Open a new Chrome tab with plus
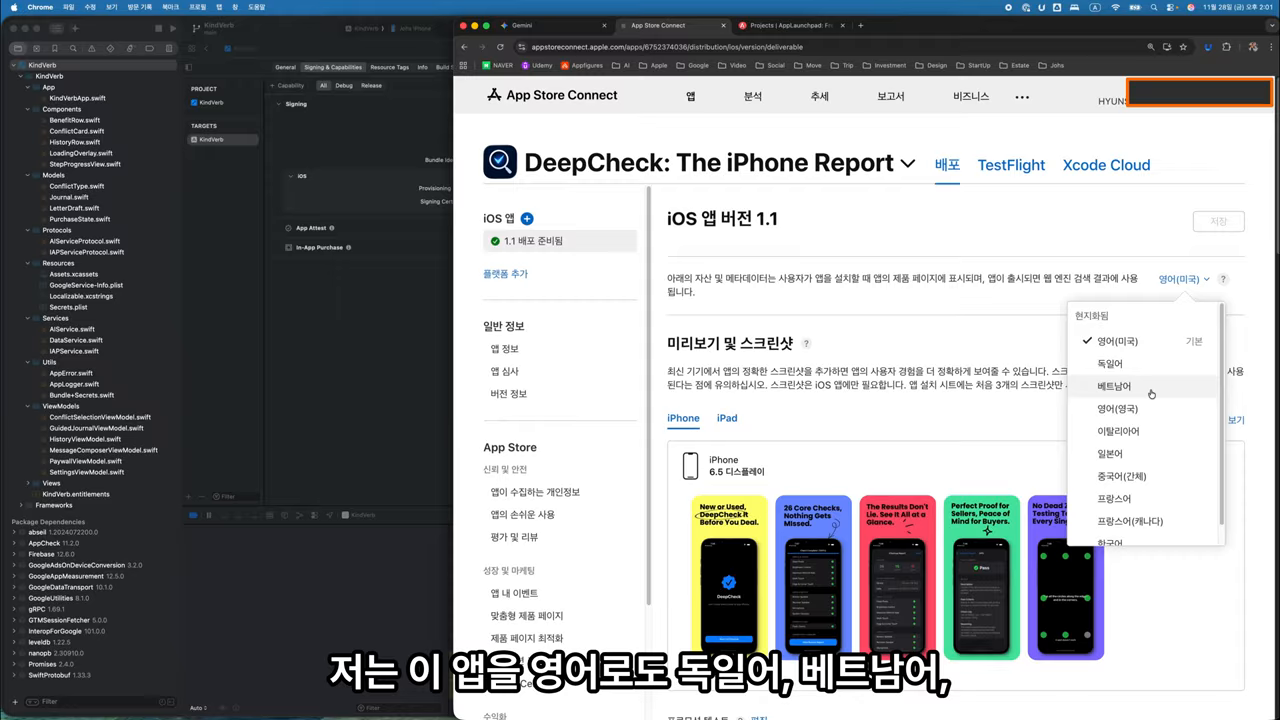 [860, 25]
